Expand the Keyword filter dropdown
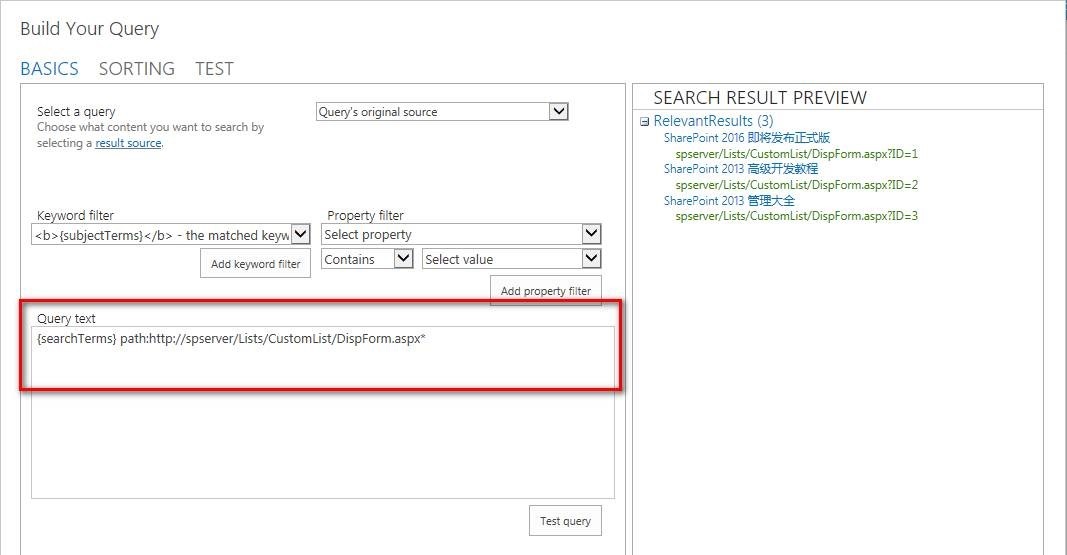The width and height of the screenshot is (1067, 555). click(x=171, y=235)
